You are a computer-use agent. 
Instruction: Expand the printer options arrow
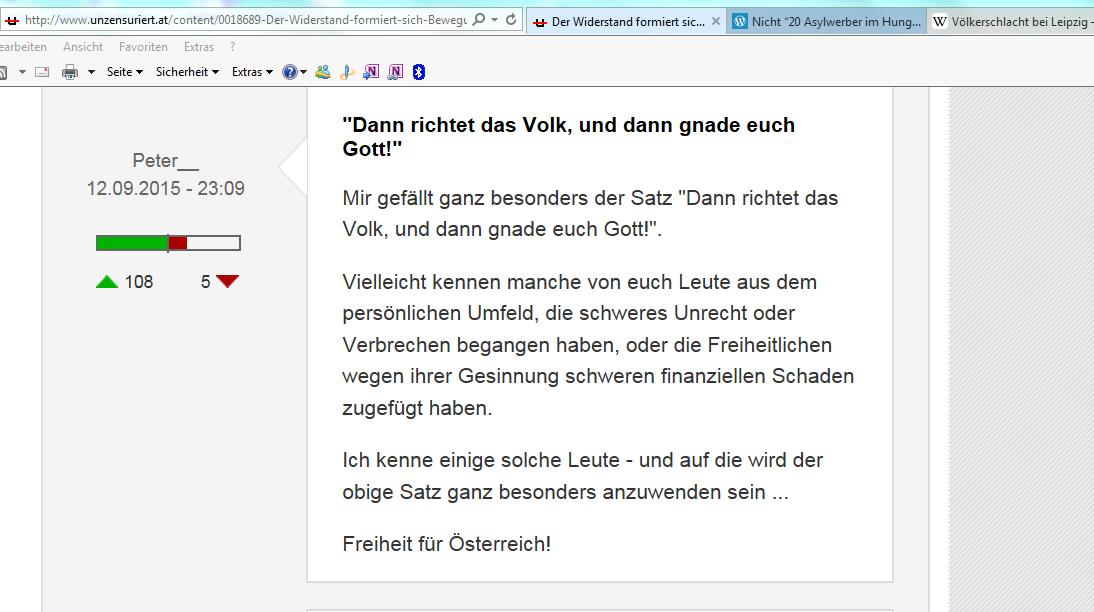[91, 72]
